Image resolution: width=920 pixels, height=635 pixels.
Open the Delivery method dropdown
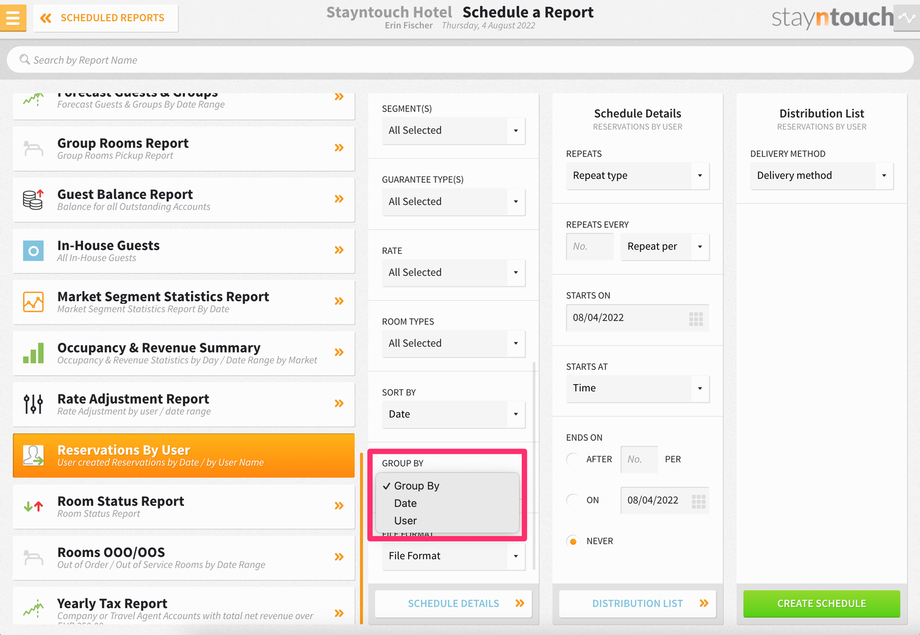point(821,175)
